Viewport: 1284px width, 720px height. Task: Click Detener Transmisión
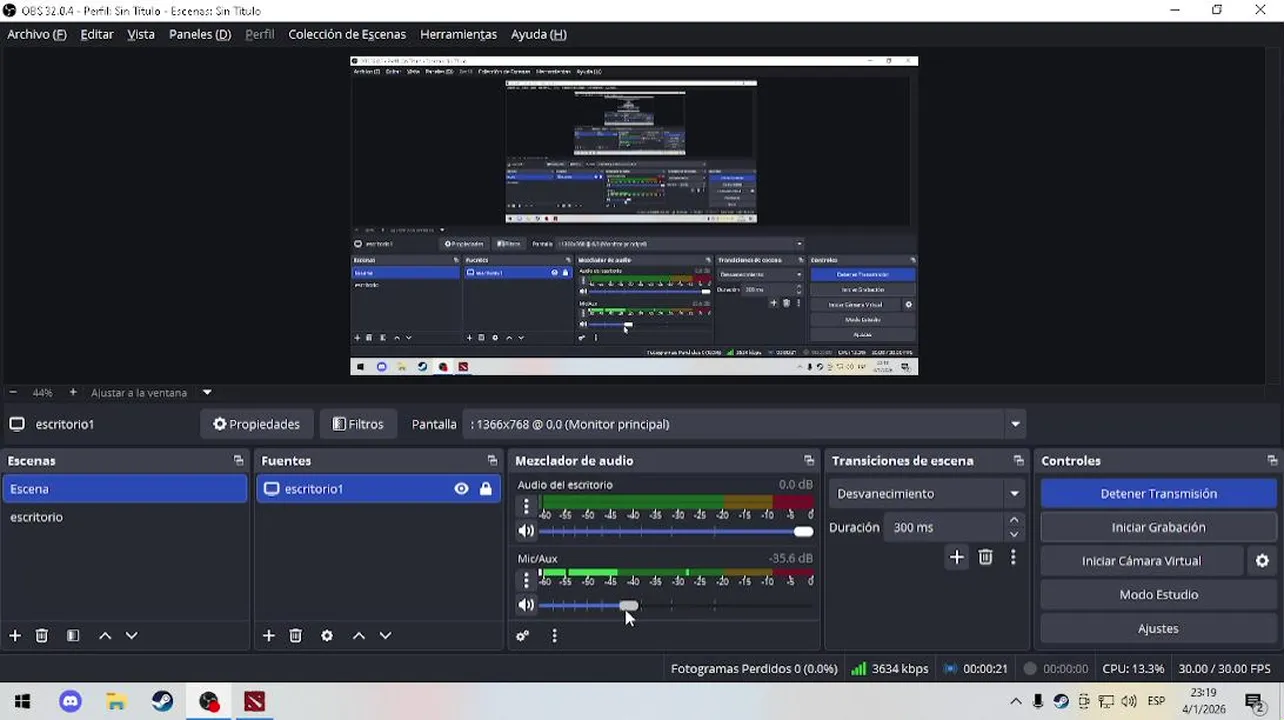pos(1158,494)
